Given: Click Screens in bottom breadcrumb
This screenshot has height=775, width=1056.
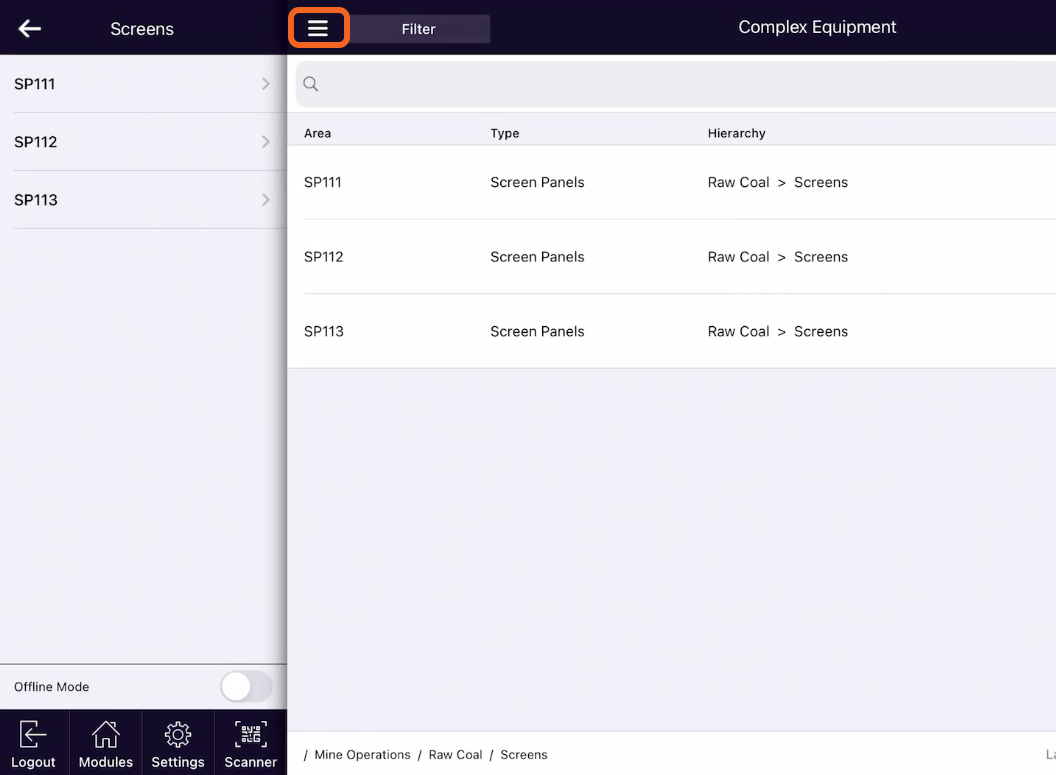Looking at the screenshot, I should pyautogui.click(x=524, y=755).
